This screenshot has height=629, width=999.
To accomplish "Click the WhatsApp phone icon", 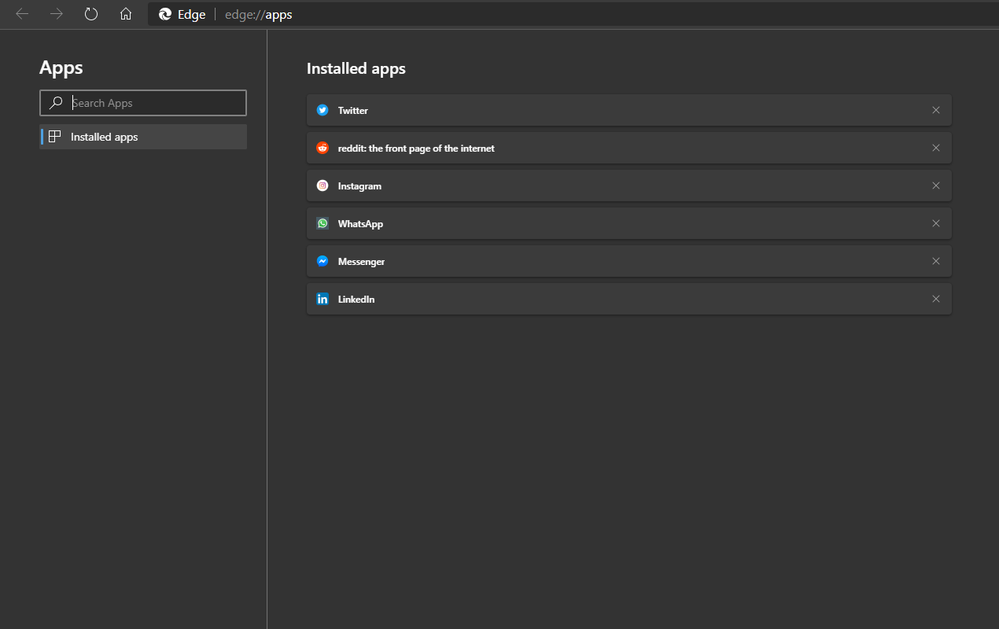I will tap(322, 224).
